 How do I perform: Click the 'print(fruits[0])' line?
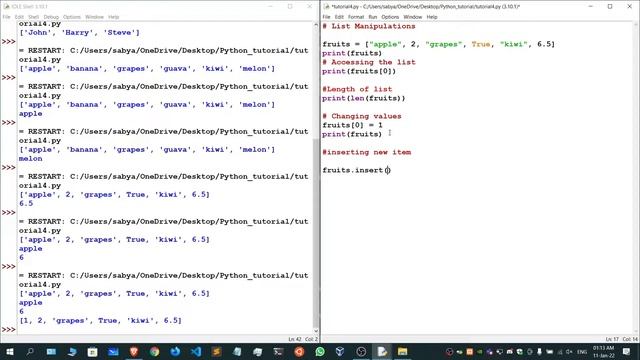[359, 71]
